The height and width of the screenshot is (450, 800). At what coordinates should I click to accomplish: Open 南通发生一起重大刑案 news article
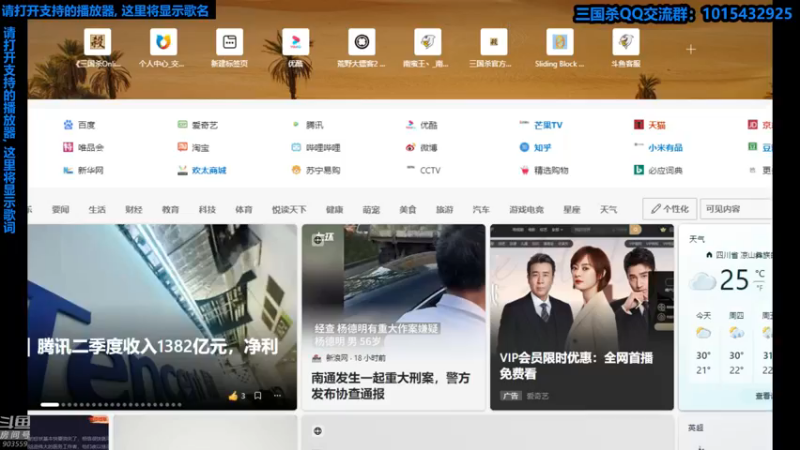pyautogui.click(x=391, y=386)
